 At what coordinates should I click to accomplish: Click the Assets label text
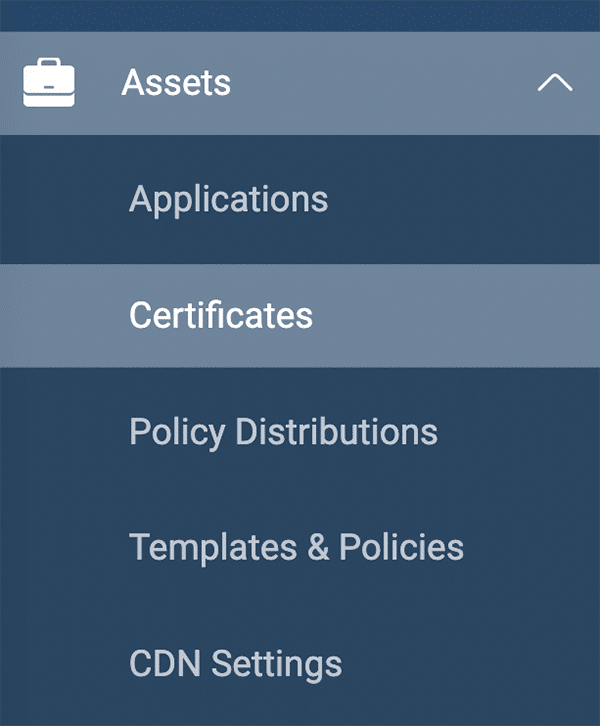pos(176,83)
